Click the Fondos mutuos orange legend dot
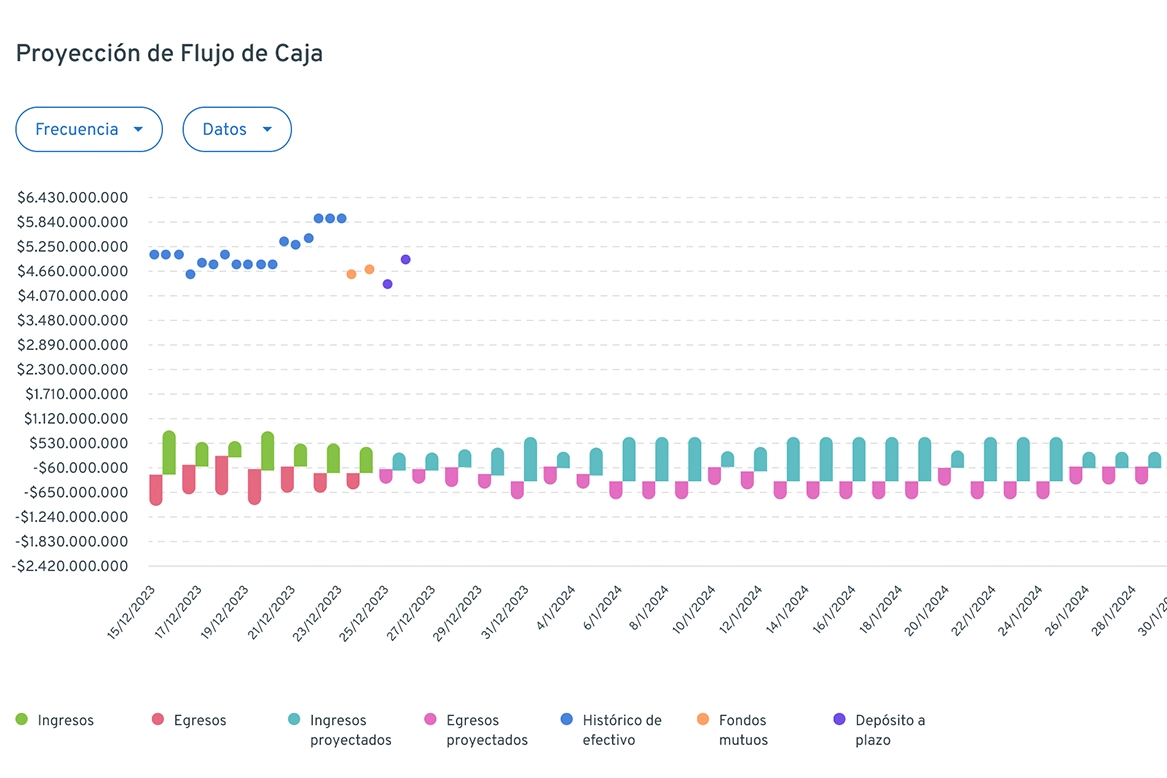Viewport: 1167px width, 778px height. (x=703, y=720)
